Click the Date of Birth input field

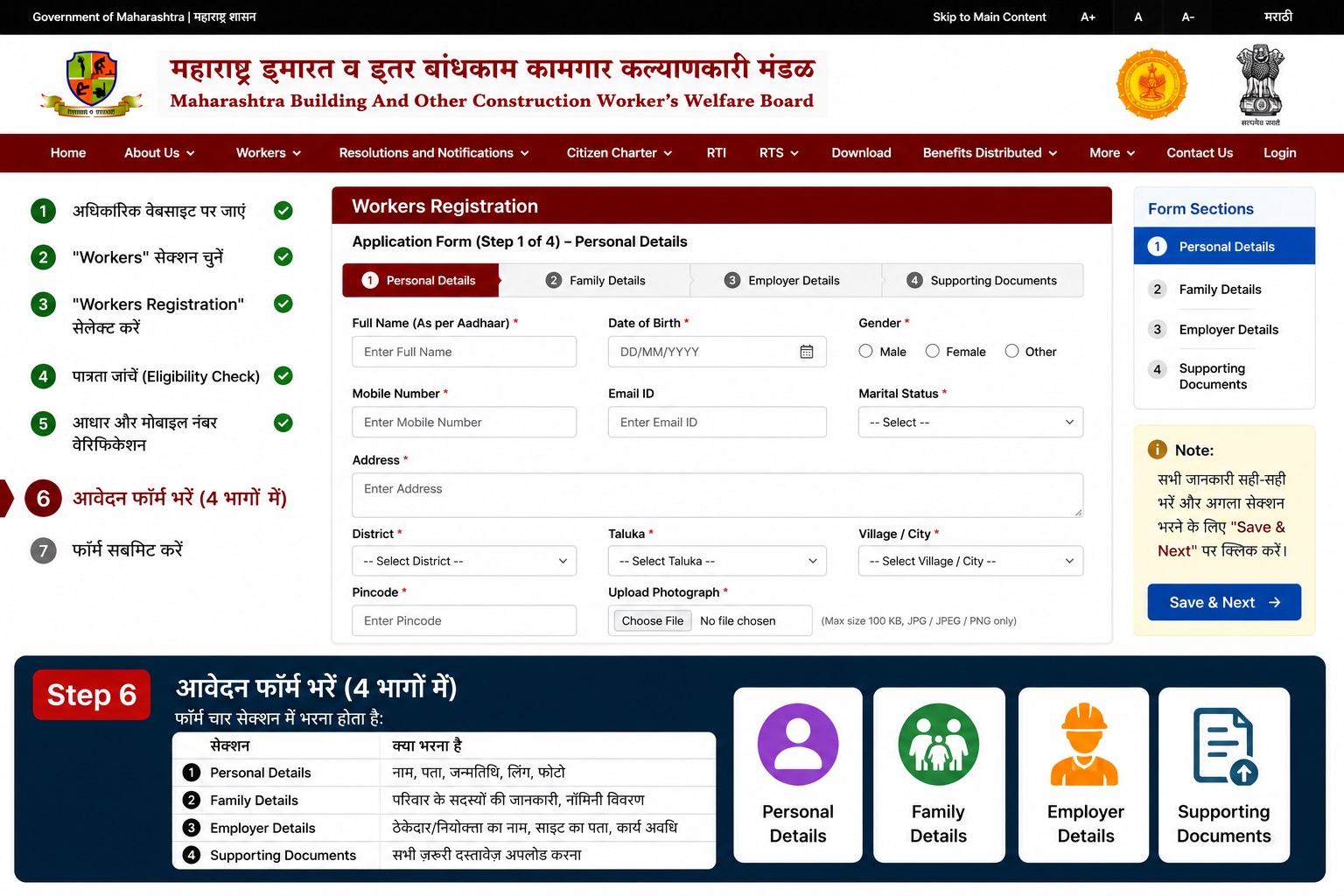click(x=717, y=352)
